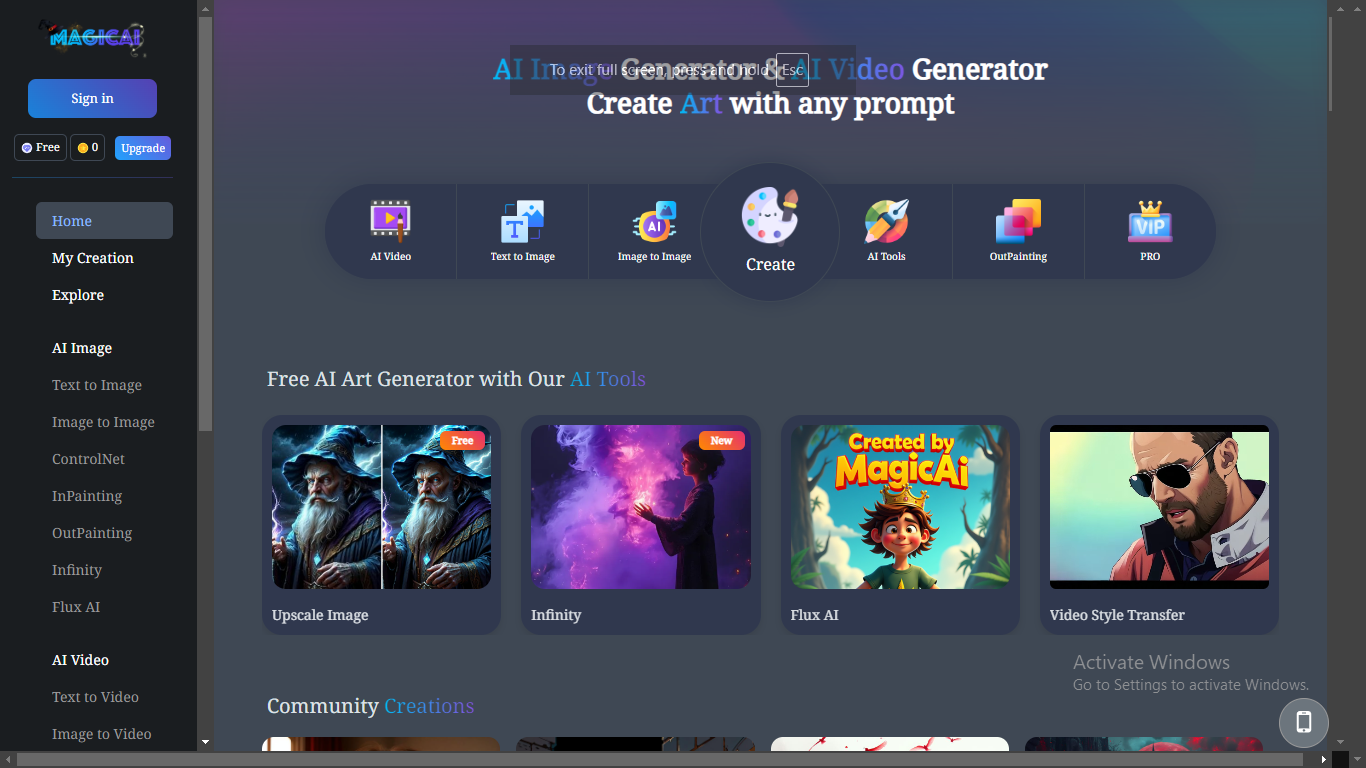1366x768 pixels.
Task: Open InPainting from the sidebar
Action: coord(87,496)
